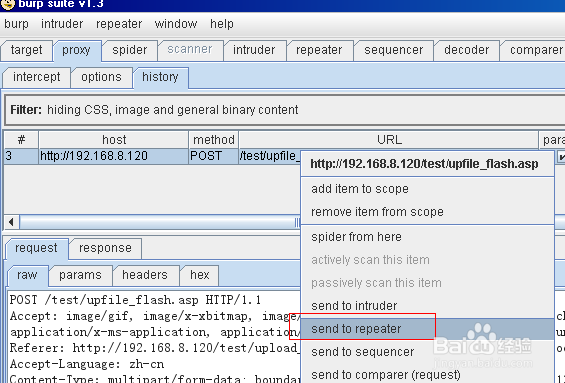Click passively scan this item entry
Viewport: 565px width, 383px height.
click(427, 283)
